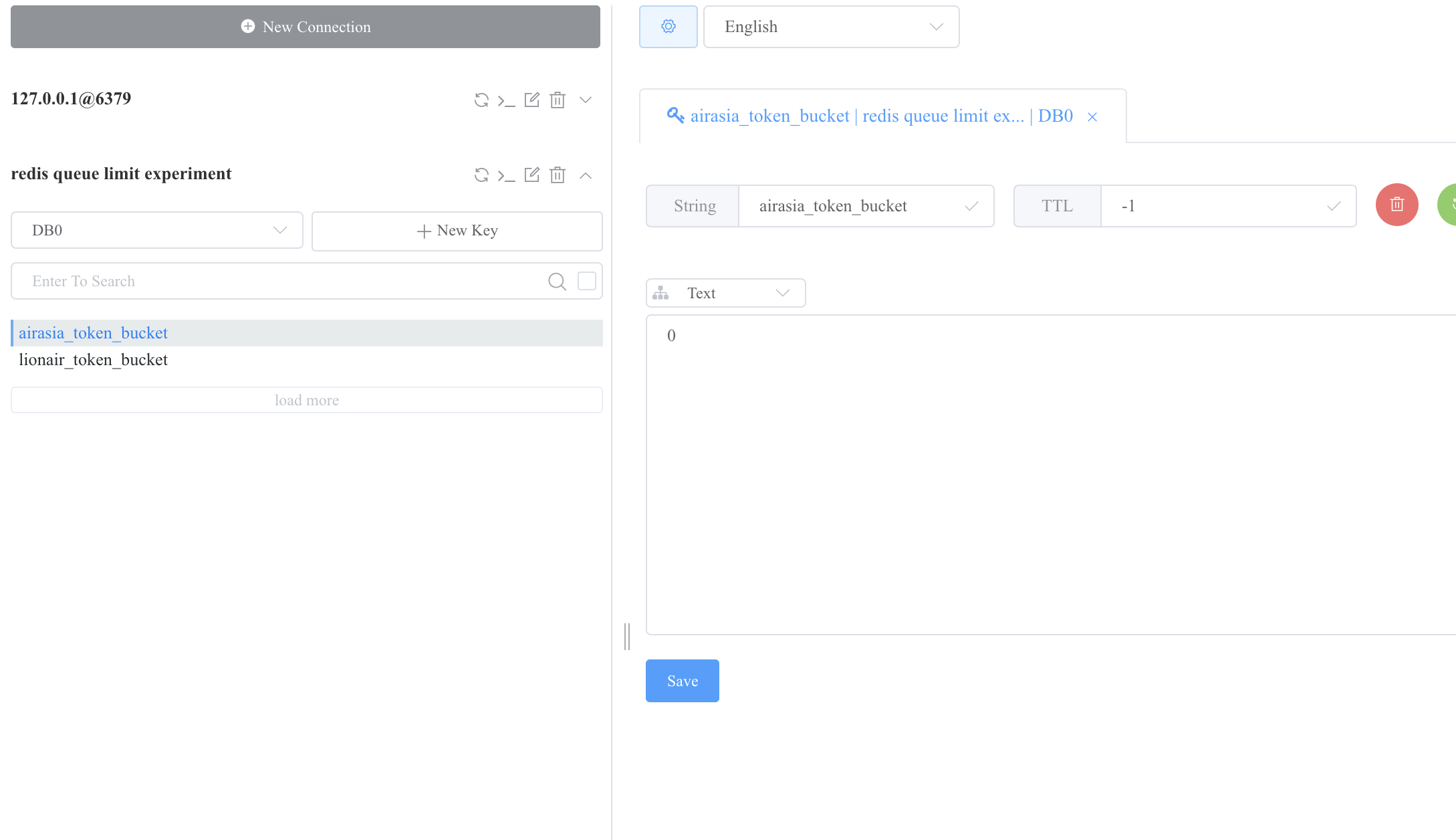Collapse redis queue limit experiment connection
This screenshot has height=840, width=1456.
coord(586,175)
